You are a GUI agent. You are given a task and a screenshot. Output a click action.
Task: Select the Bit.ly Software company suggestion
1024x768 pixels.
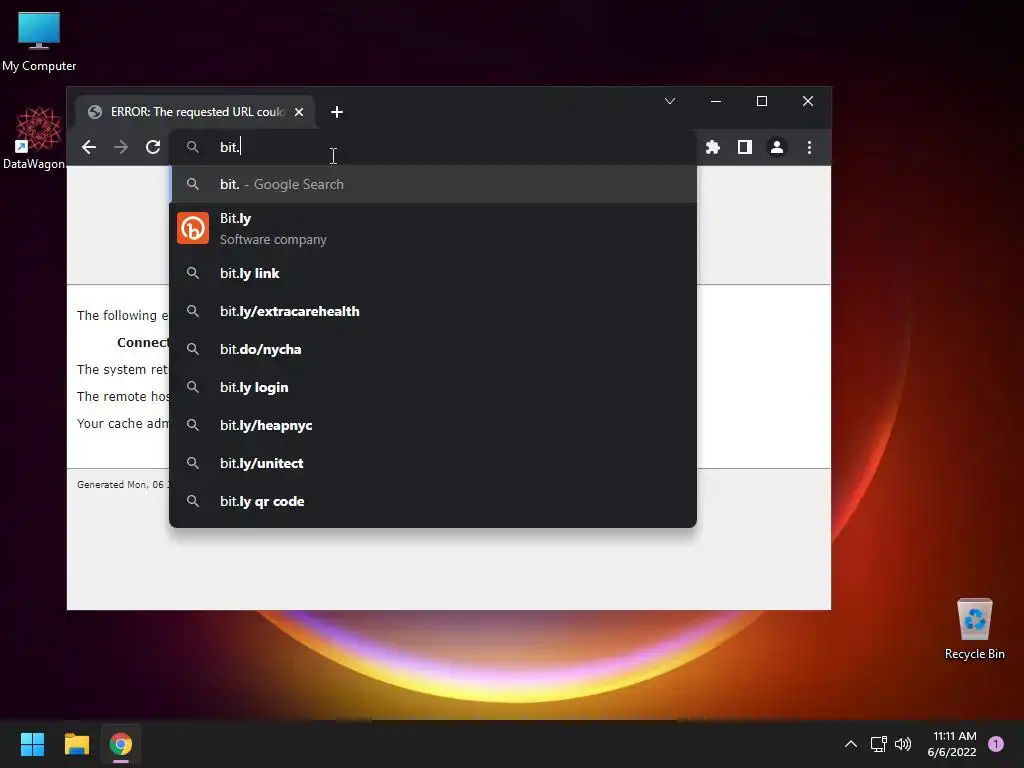(432, 229)
